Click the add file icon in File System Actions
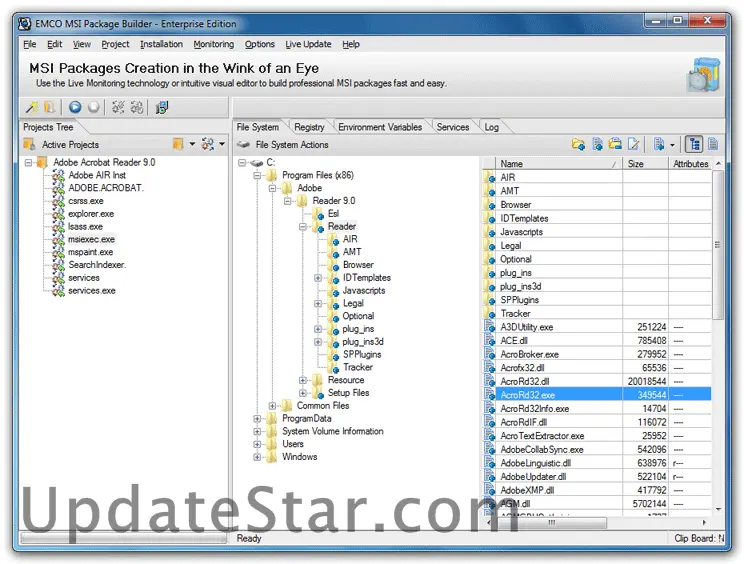This screenshot has width=744, height=564. [598, 144]
